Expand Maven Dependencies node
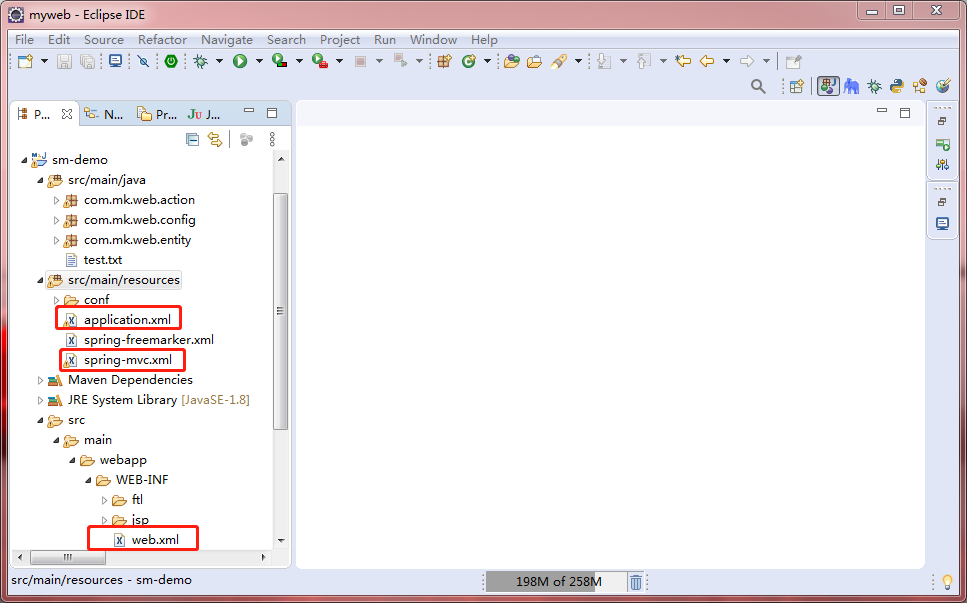The image size is (967, 603). [40, 380]
